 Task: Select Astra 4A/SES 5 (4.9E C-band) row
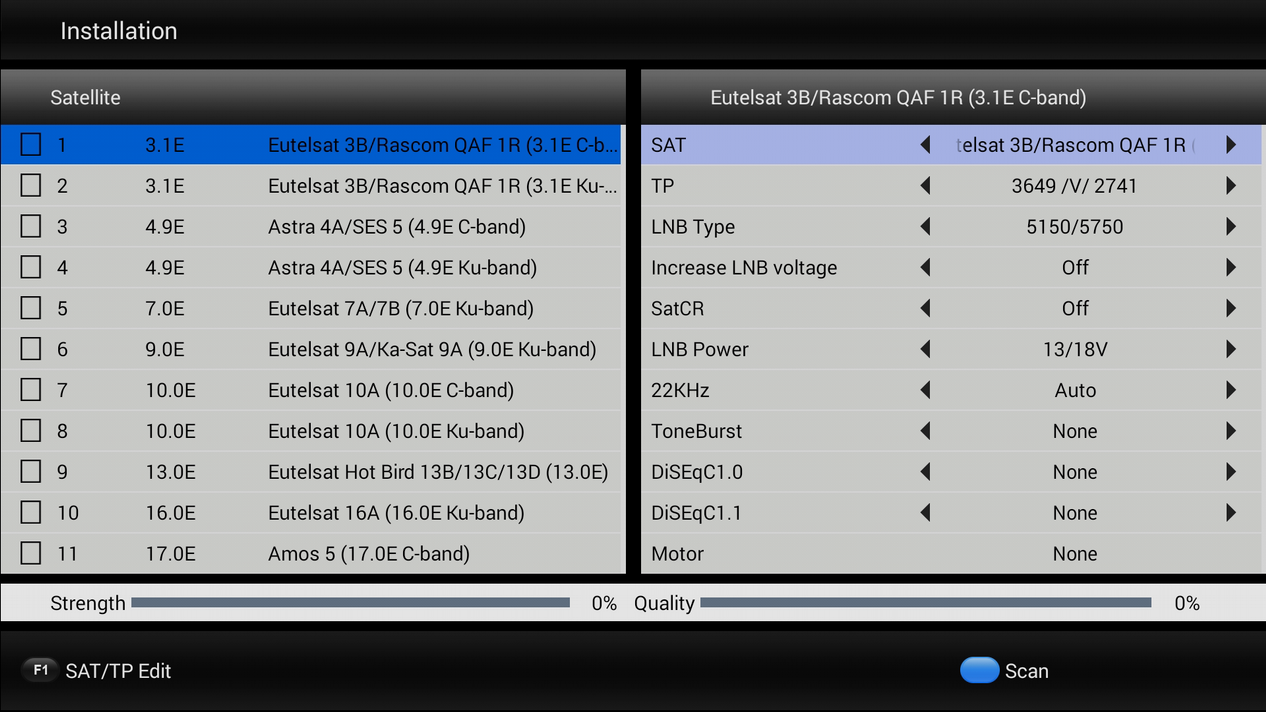pyautogui.click(x=310, y=227)
